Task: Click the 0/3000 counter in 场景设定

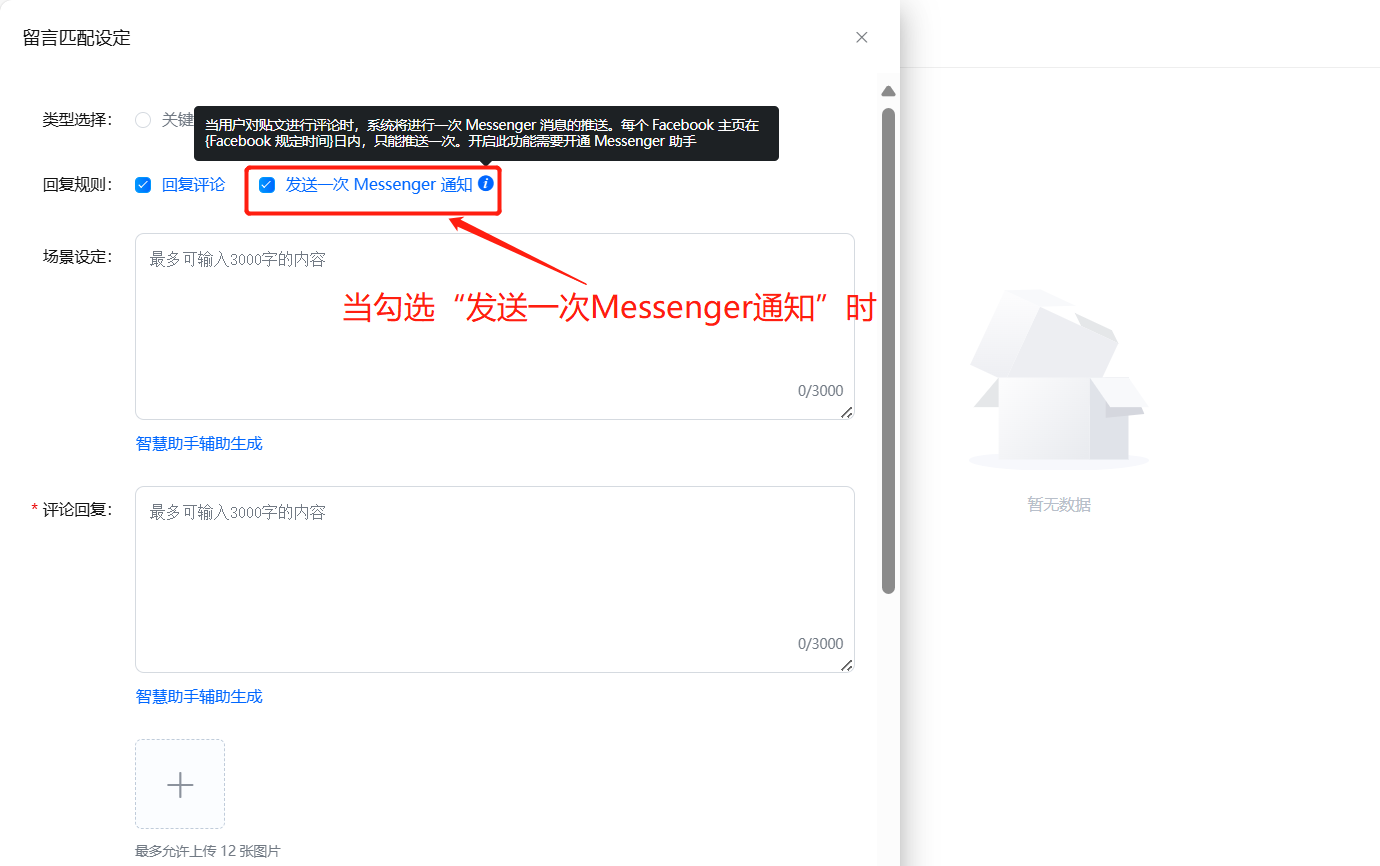Action: (820, 391)
